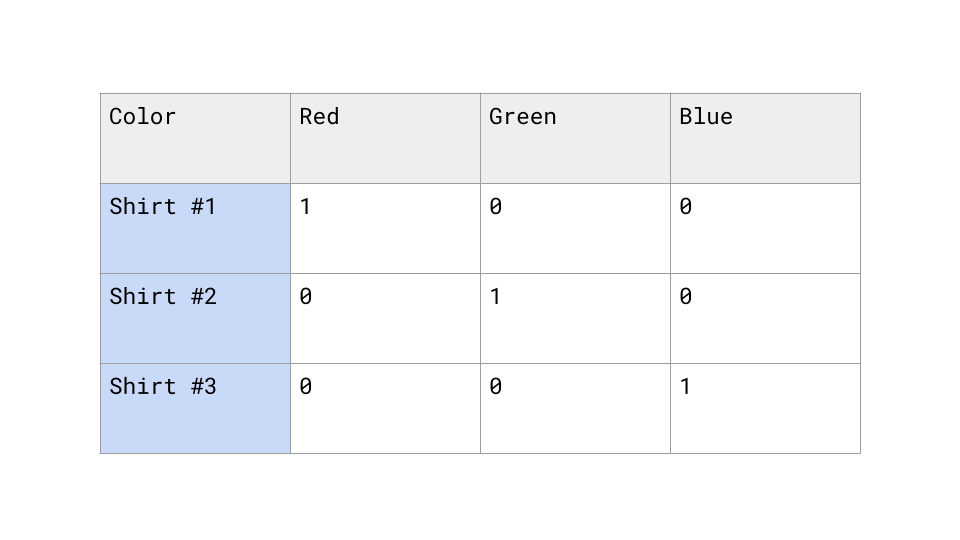Select Shirt #1's Blue cell

pyautogui.click(x=765, y=228)
